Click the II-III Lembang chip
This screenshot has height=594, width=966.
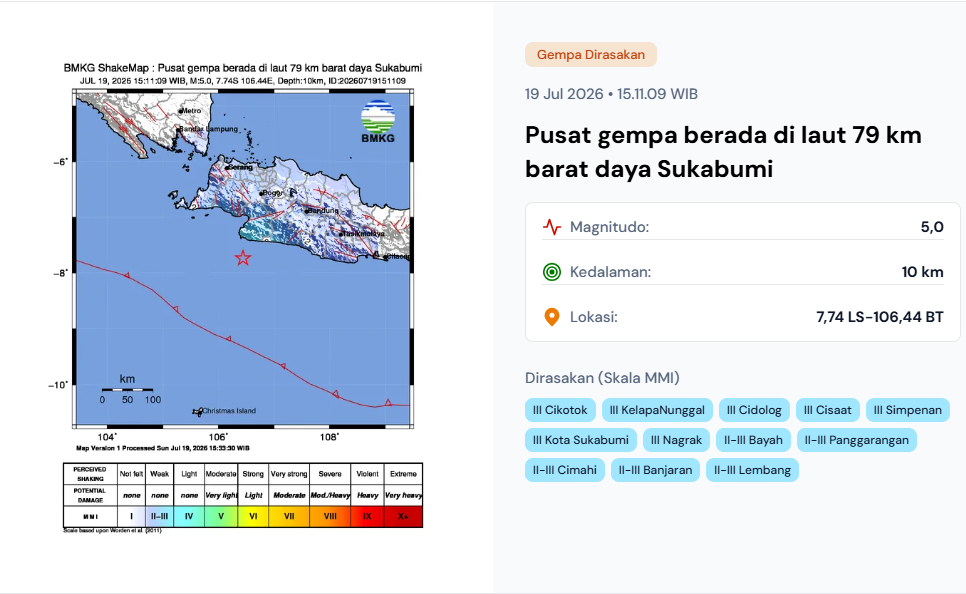pos(752,470)
